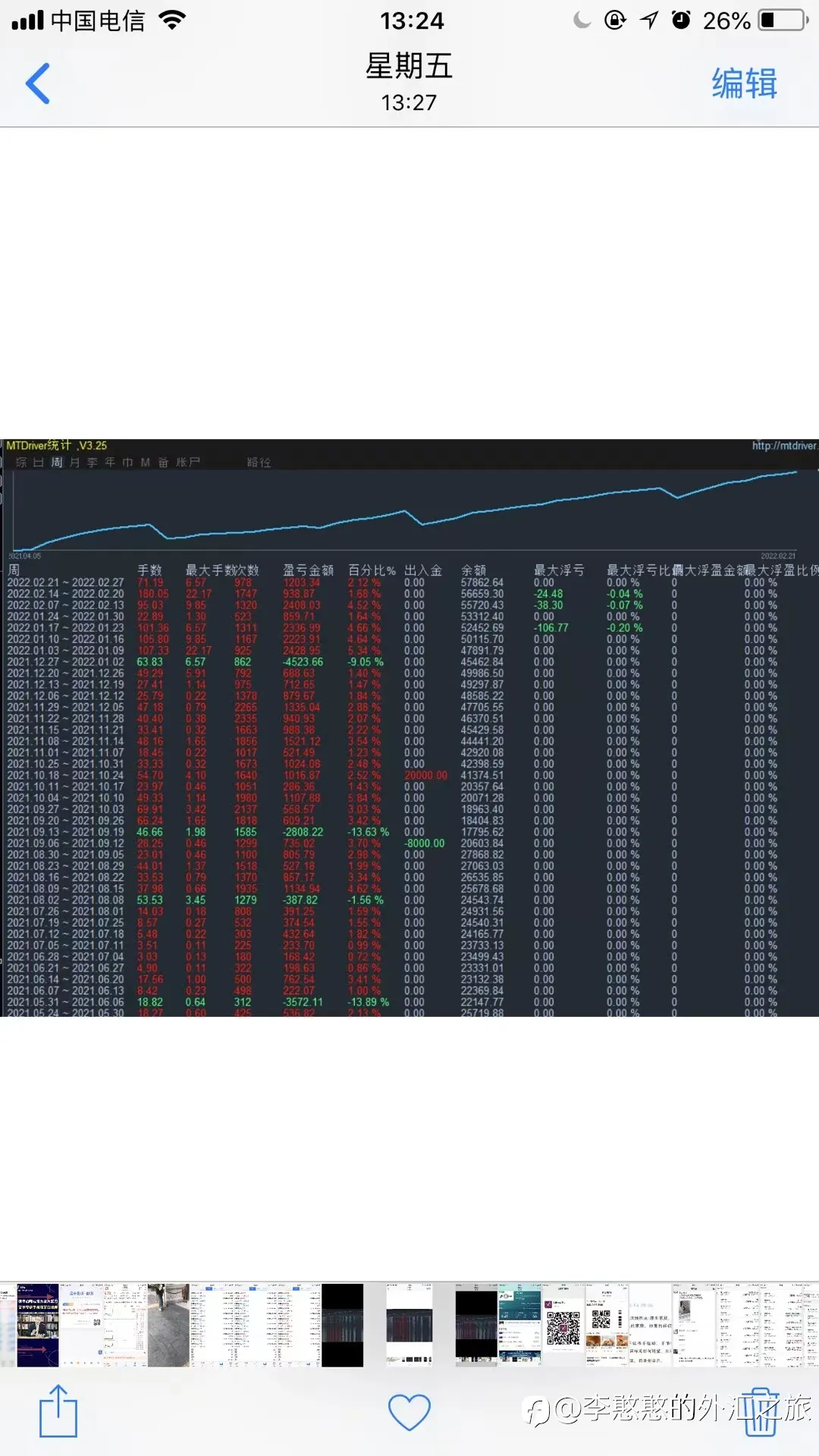Click the 2022.02.21 ~ 2022.02.27 row

[x=409, y=582]
